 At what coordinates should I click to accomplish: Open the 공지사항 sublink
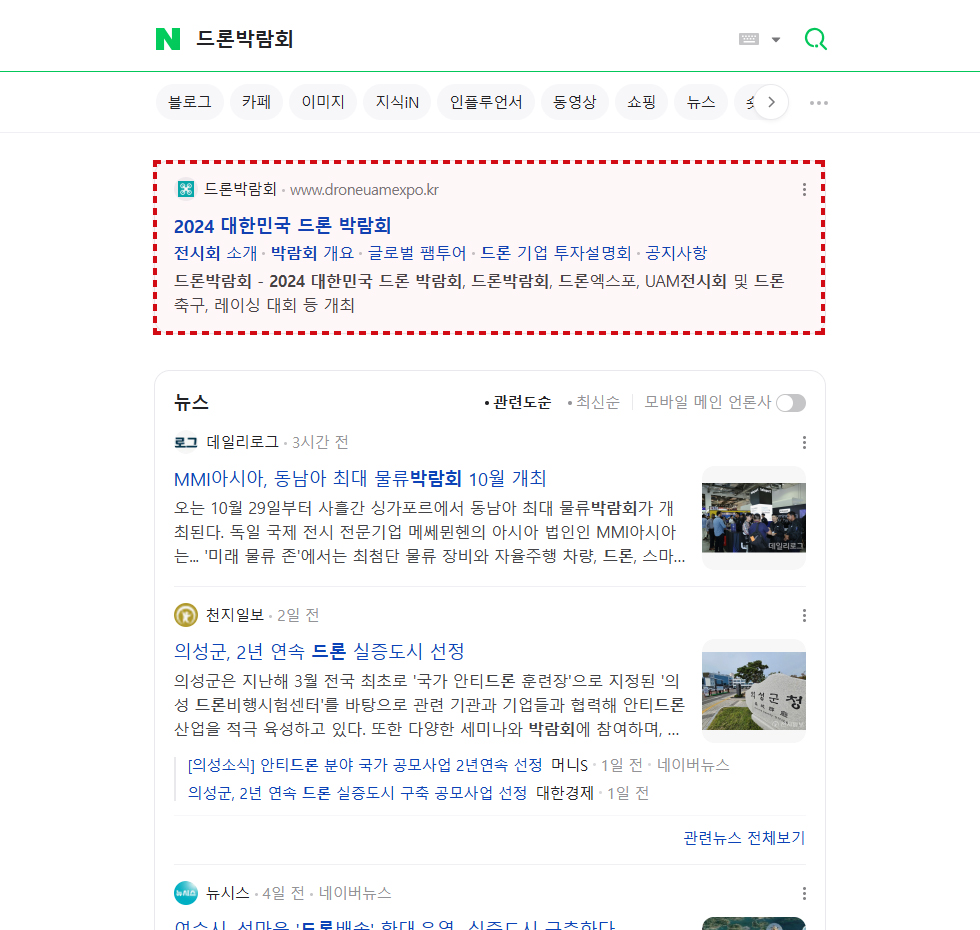[x=676, y=253]
